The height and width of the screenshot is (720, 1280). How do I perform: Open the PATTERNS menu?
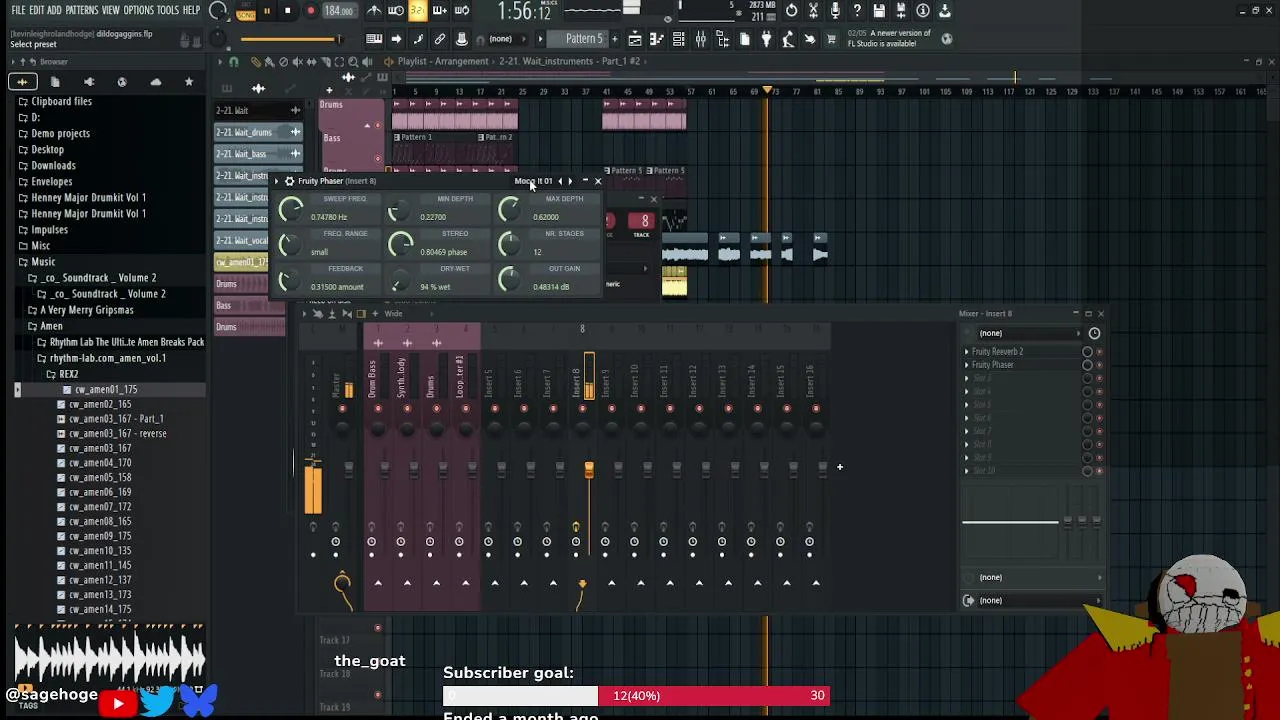pyautogui.click(x=82, y=11)
